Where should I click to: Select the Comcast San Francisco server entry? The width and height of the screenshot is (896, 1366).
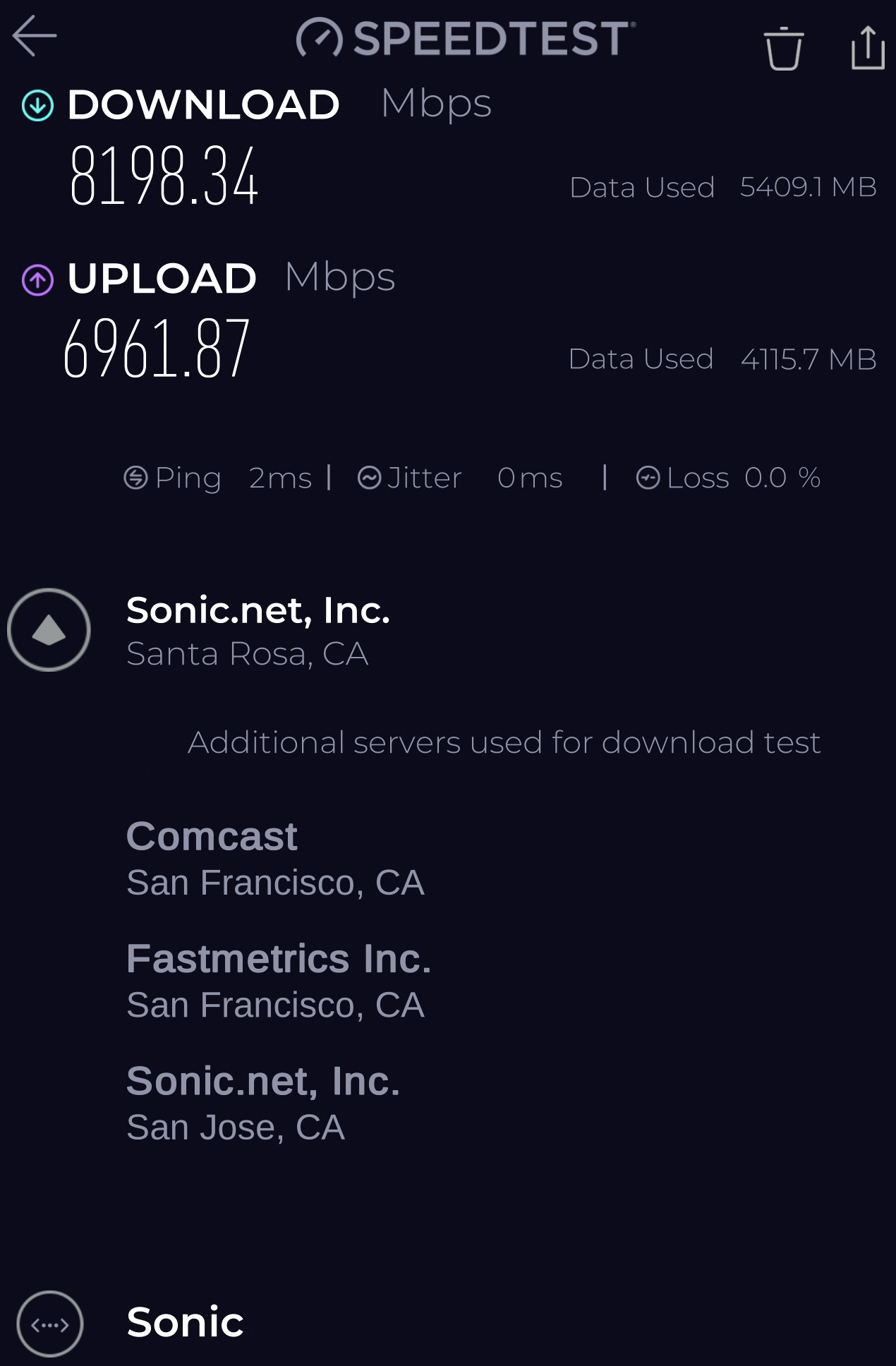pos(276,858)
